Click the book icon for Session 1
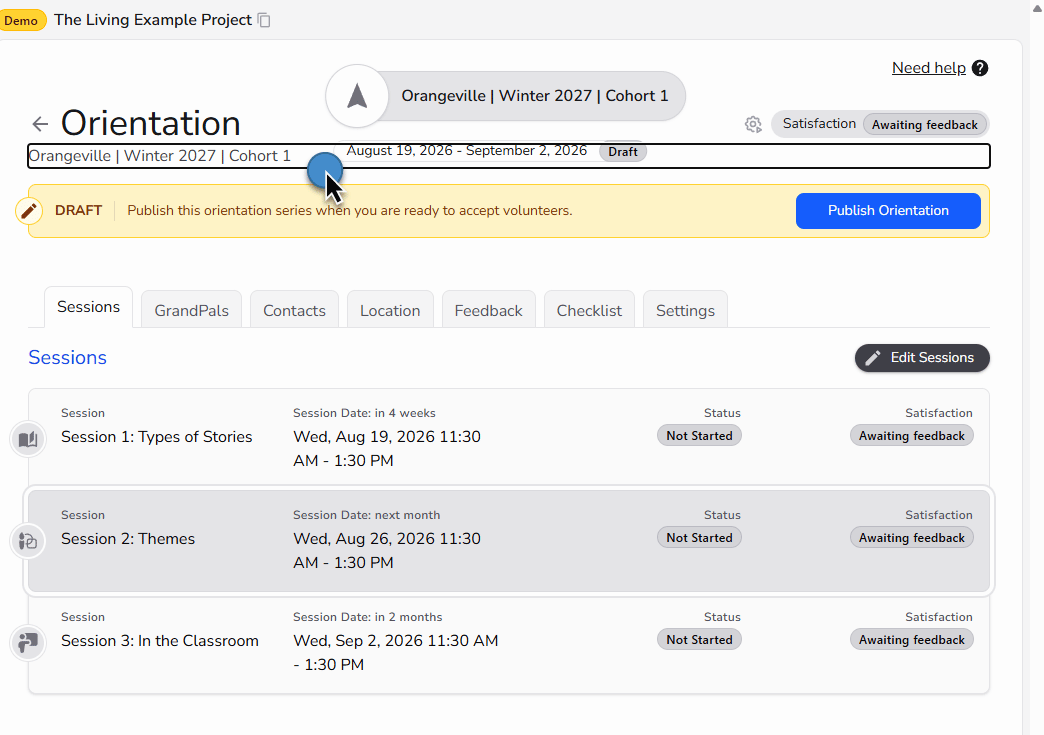This screenshot has height=735, width=1044. (28, 439)
